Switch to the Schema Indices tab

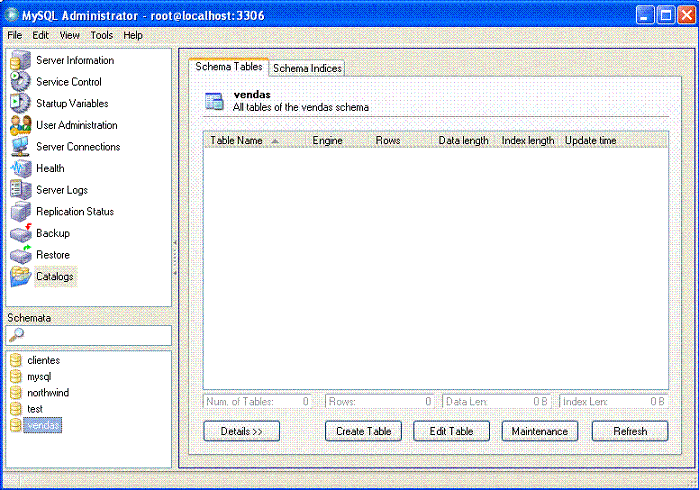[x=307, y=68]
